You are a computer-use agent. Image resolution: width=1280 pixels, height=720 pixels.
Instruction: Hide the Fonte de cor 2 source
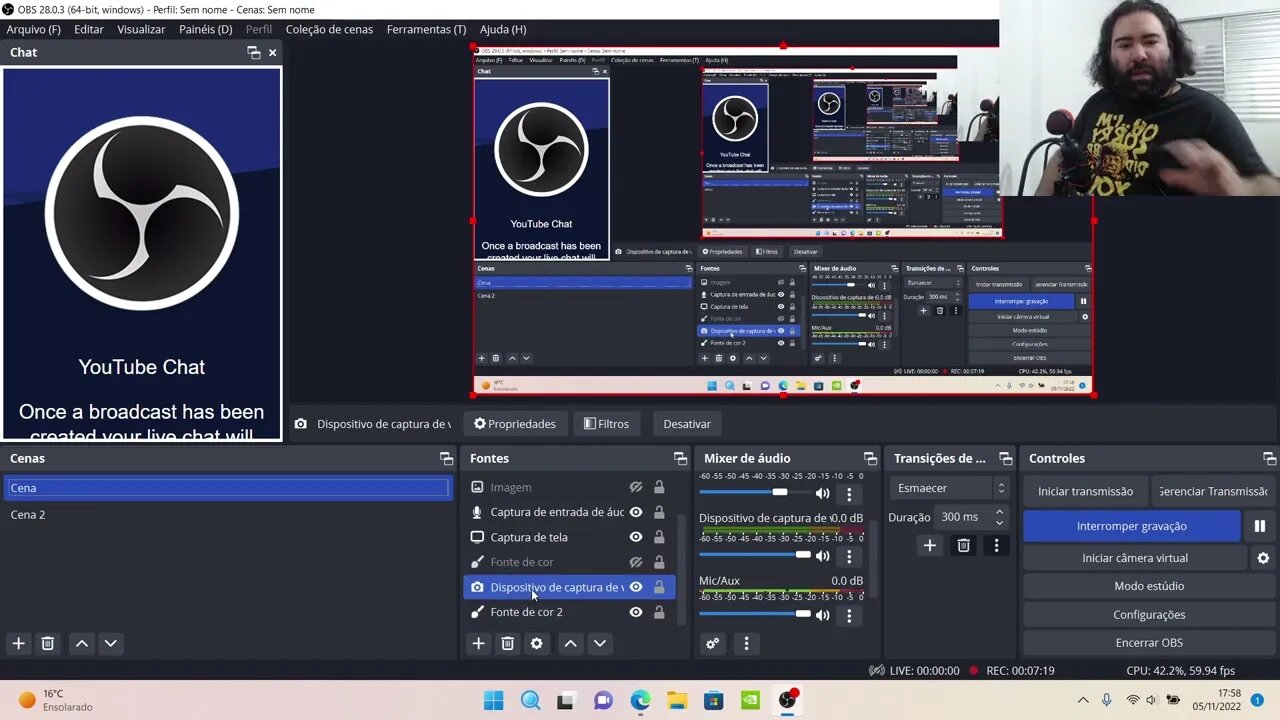click(635, 612)
